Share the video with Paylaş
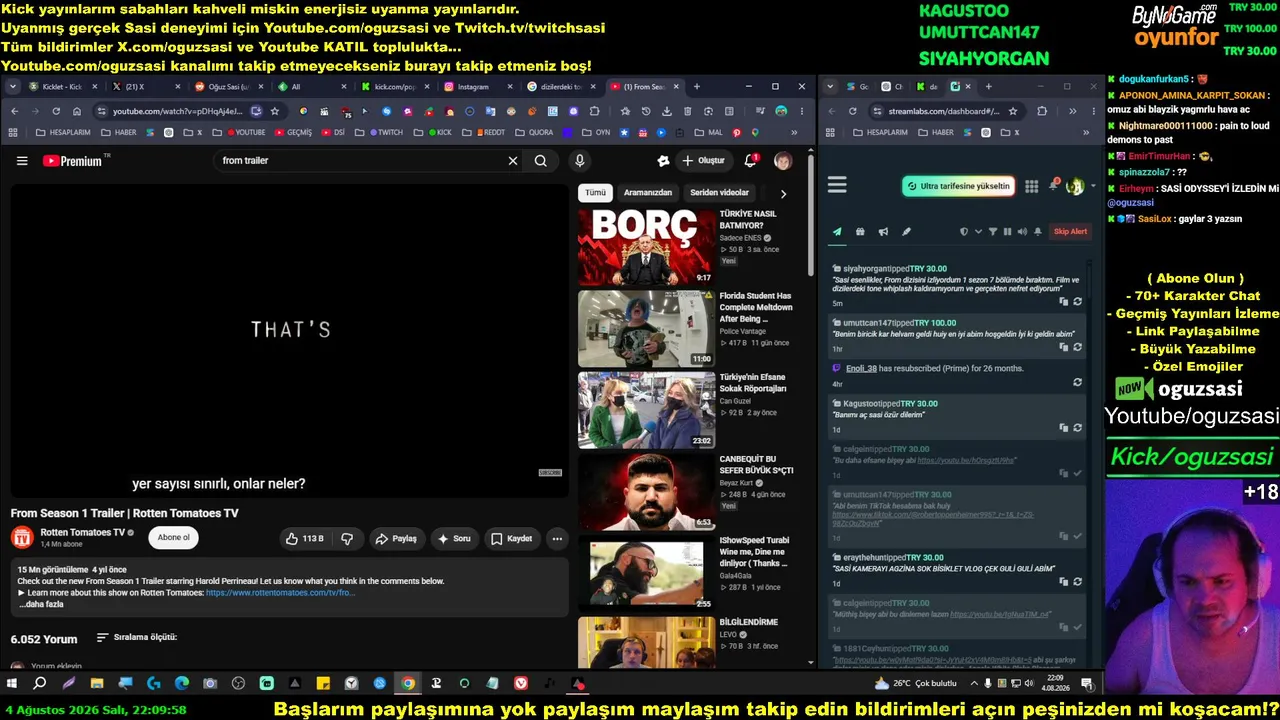 [x=396, y=539]
